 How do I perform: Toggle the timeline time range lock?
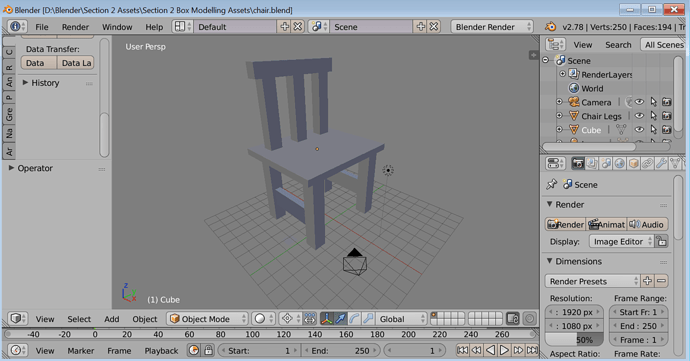(x=208, y=350)
